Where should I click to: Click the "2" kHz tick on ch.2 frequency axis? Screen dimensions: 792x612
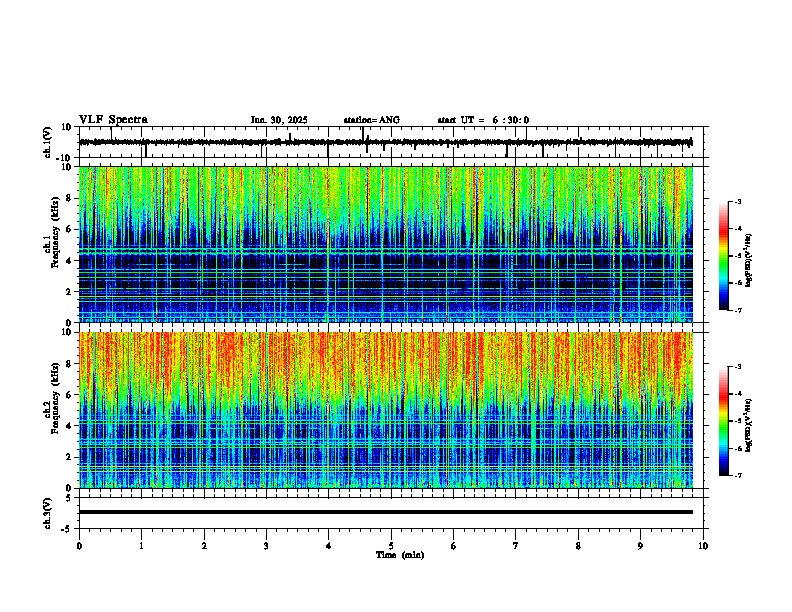click(x=69, y=457)
